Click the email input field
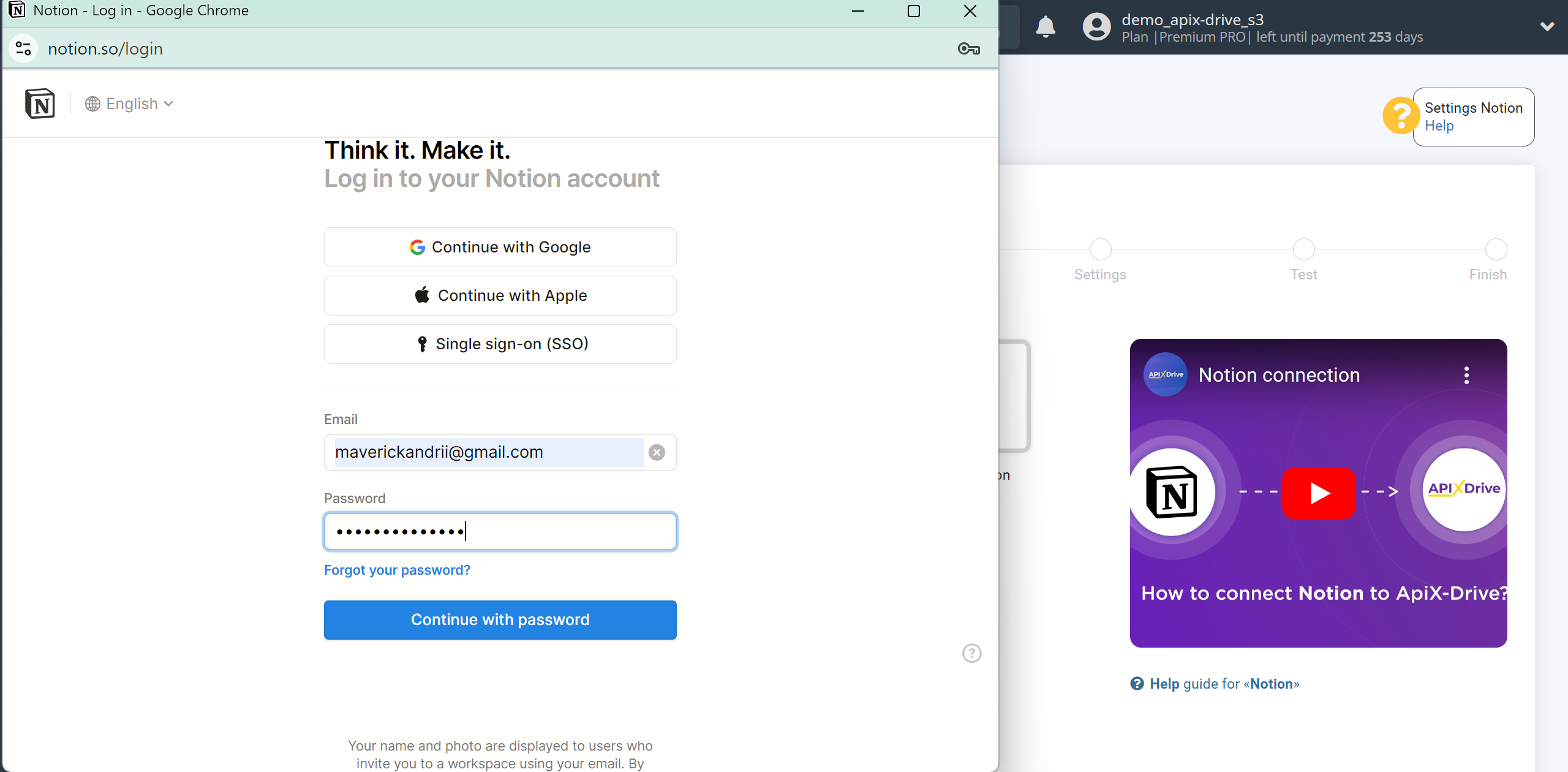1568x772 pixels. 500,452
